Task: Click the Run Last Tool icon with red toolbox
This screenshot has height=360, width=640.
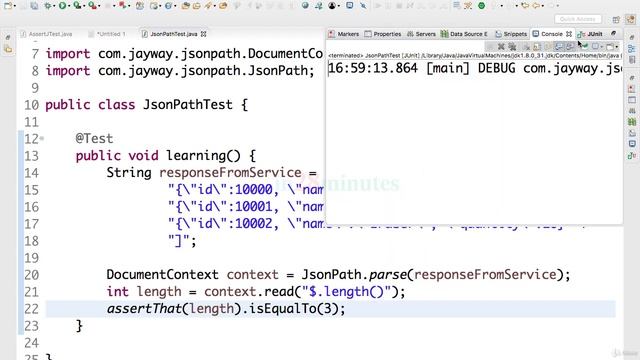Action: click(93, 6)
